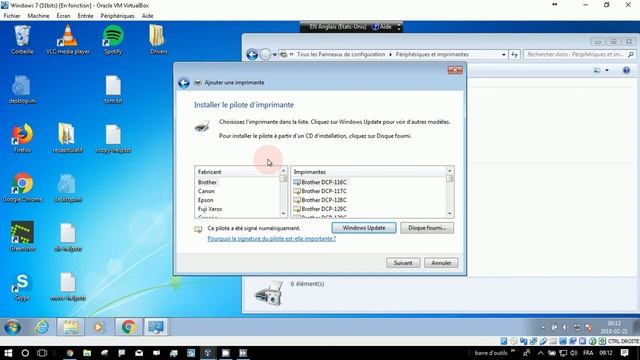The height and width of the screenshot is (360, 640).
Task: Open file explorer in Windows 7 taskbar
Action: pyautogui.click(x=71, y=327)
